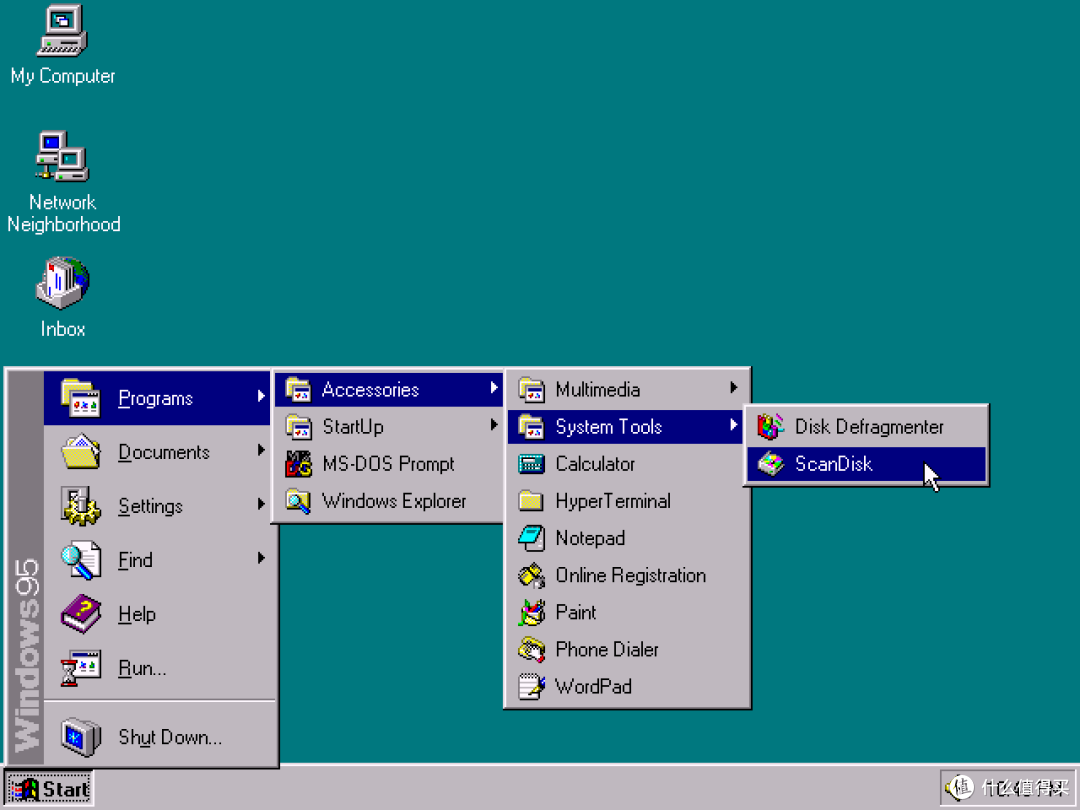
Task: Click the Programs folder icon in Start menu
Action: point(81,398)
